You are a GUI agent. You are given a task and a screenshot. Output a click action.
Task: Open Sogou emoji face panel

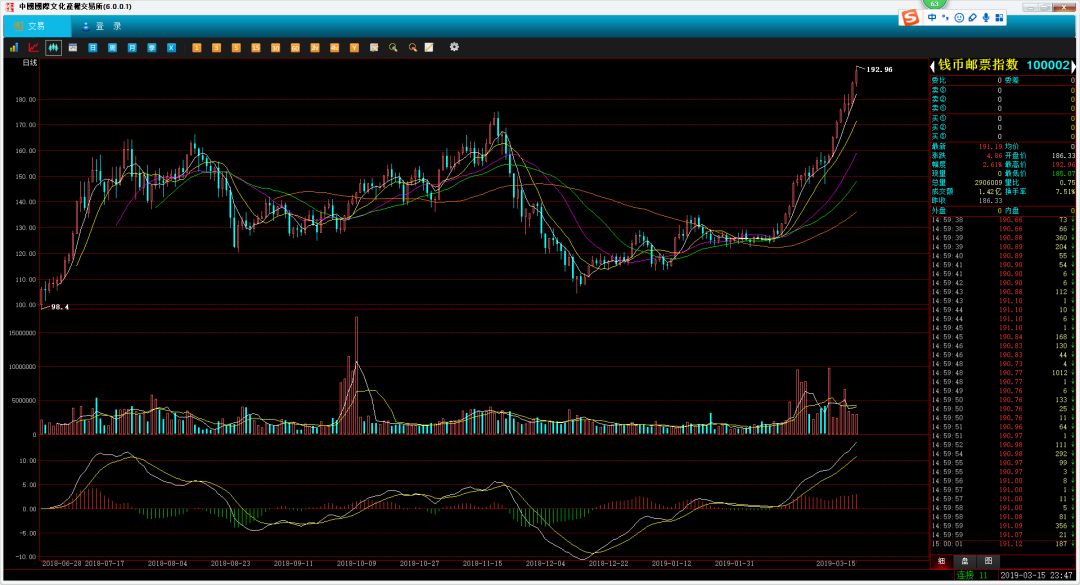pyautogui.click(x=959, y=18)
